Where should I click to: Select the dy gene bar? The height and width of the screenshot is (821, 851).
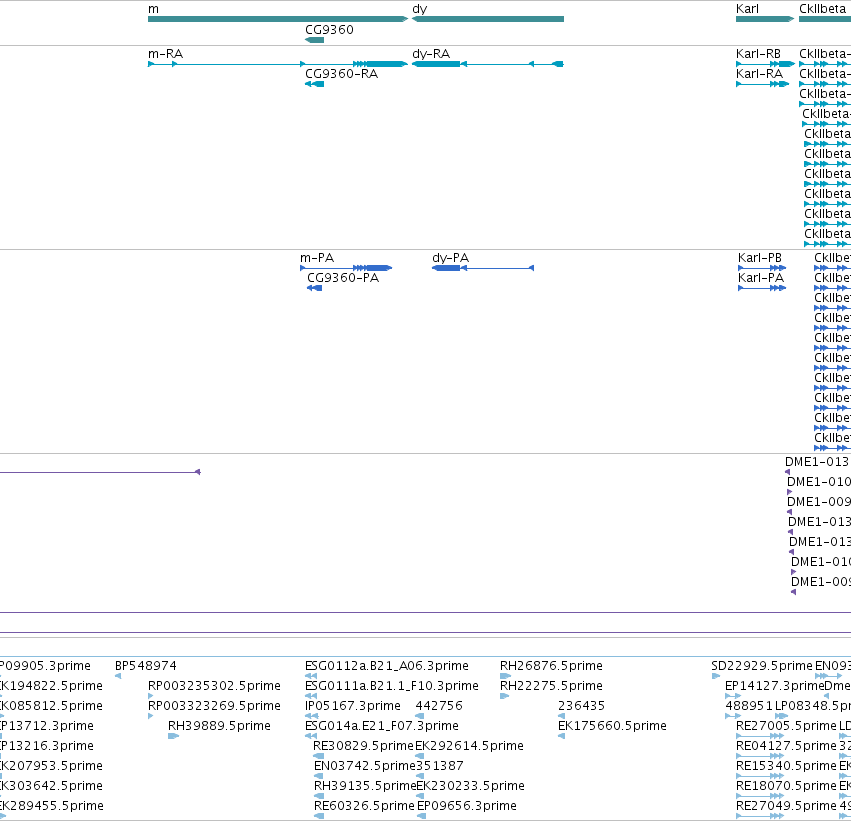488,19
